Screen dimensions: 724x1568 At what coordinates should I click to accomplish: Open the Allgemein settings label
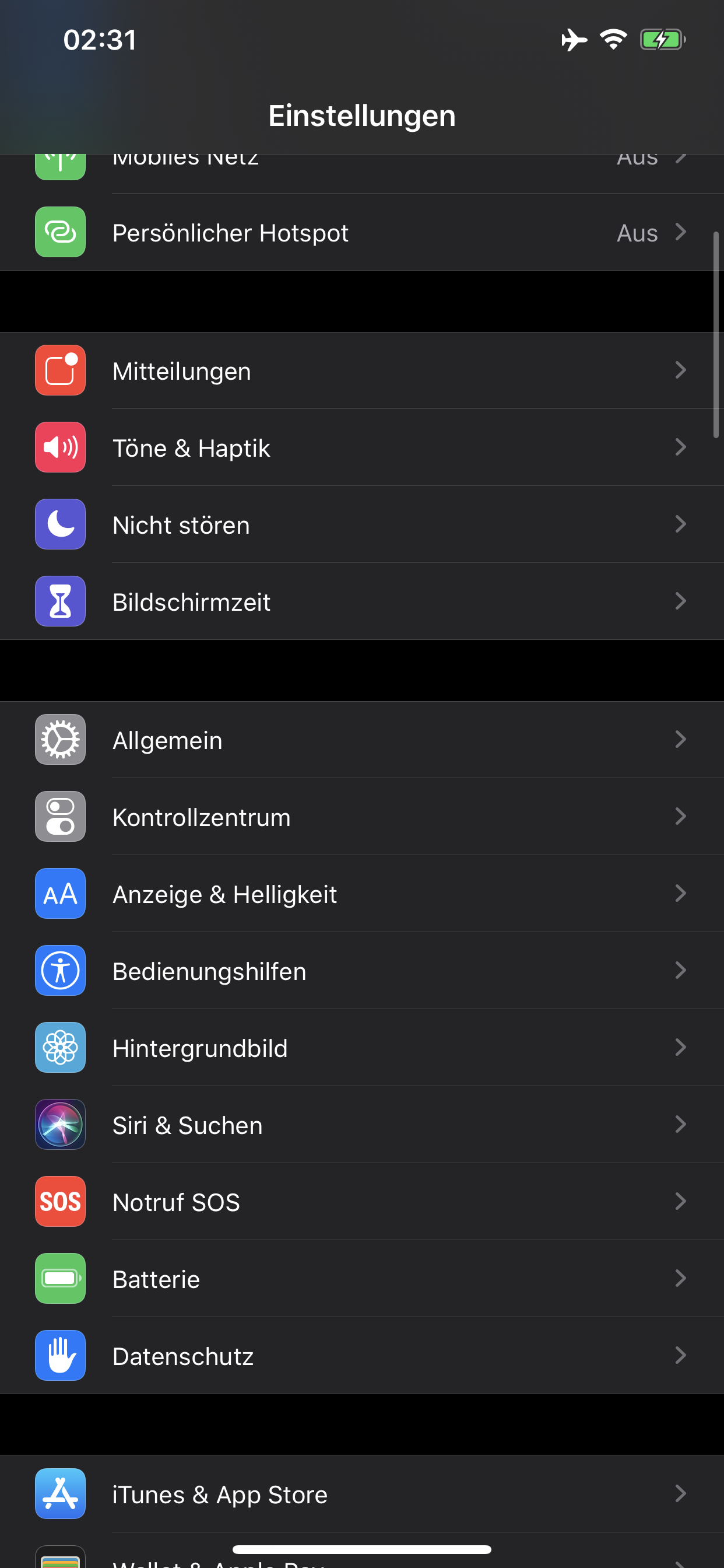point(167,740)
